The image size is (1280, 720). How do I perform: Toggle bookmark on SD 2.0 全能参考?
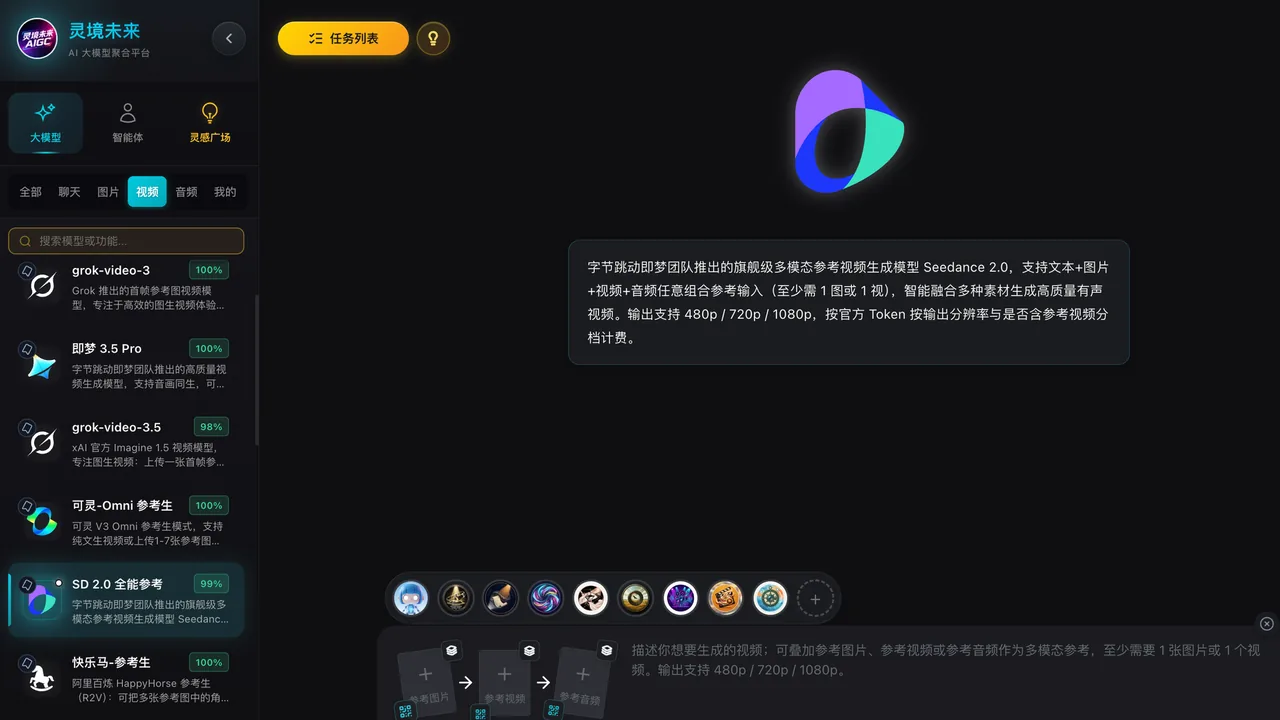pos(27,584)
